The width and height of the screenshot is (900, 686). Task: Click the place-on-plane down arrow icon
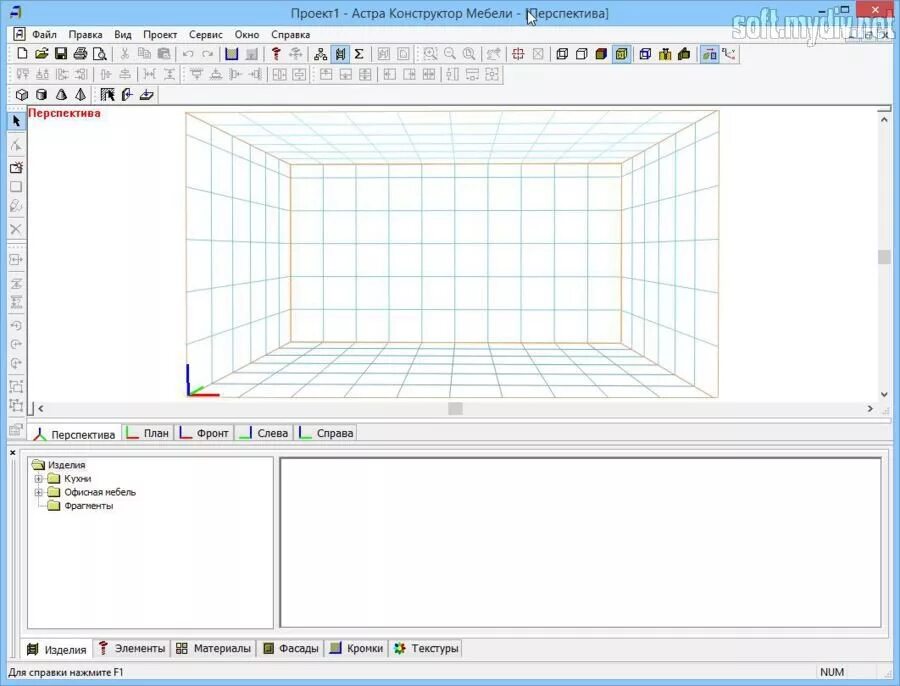pyautogui.click(x=146, y=95)
